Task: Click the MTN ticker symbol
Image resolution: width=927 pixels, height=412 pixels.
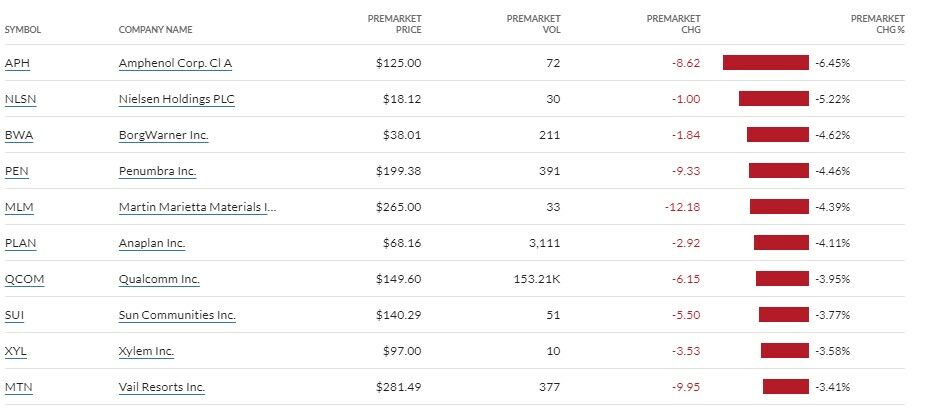Action: [x=19, y=387]
